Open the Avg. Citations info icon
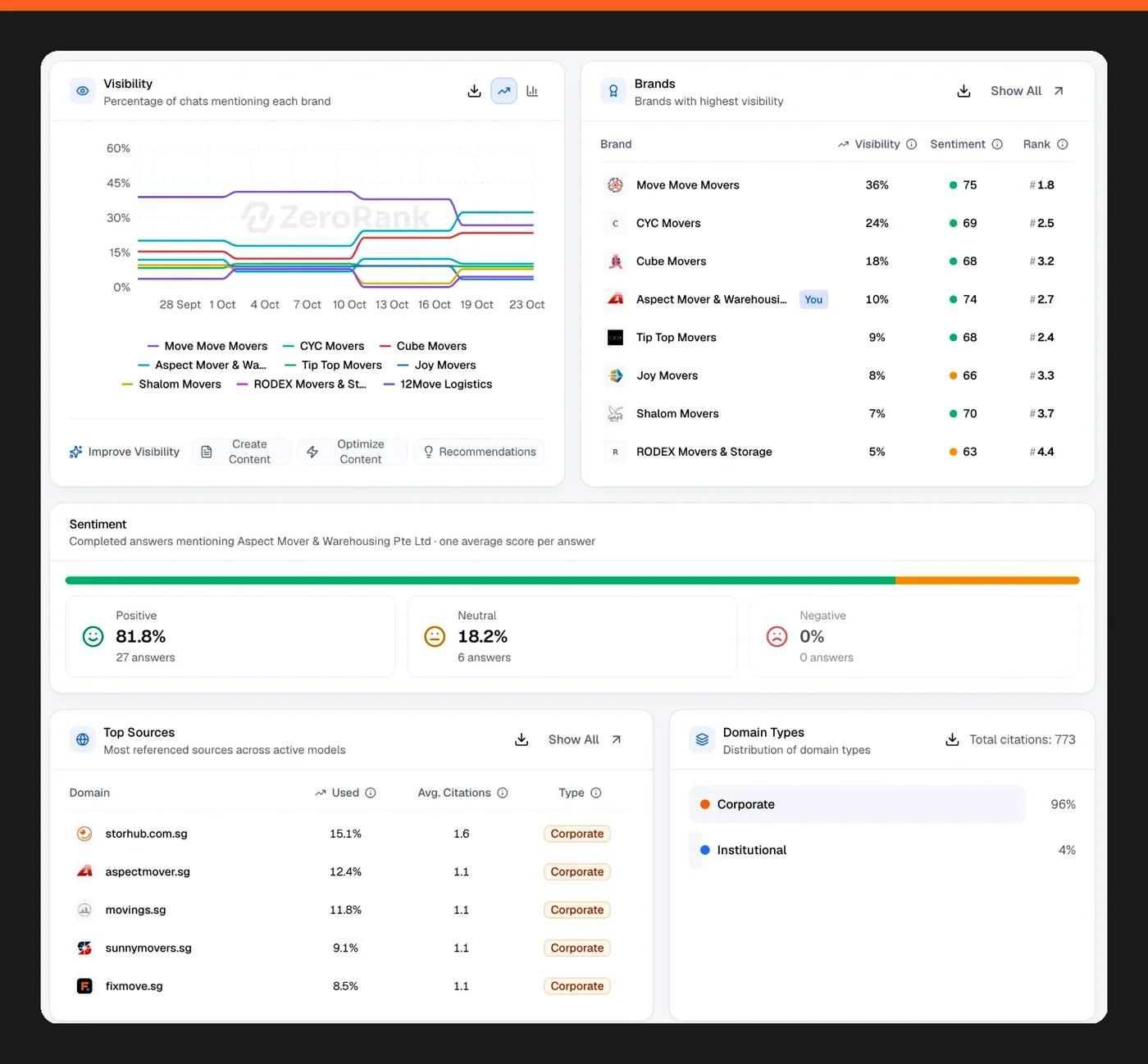The image size is (1148, 1064). click(x=503, y=793)
